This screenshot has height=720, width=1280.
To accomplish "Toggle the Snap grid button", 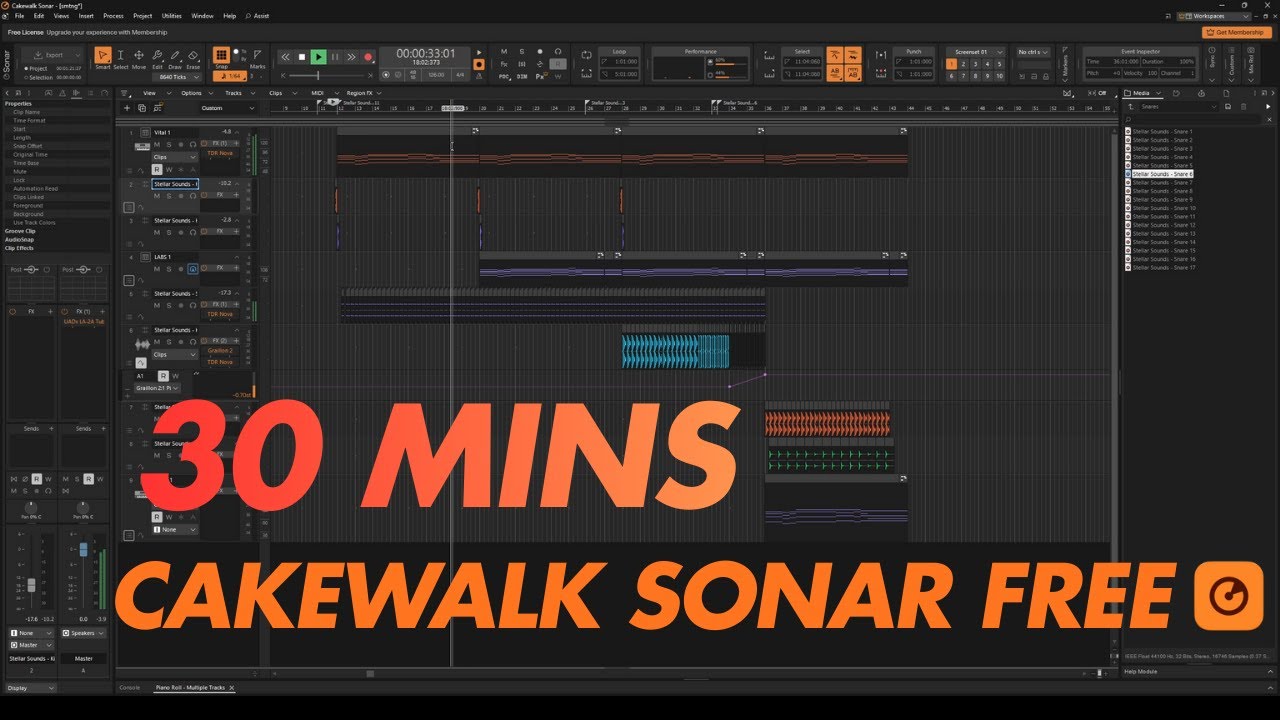I will click(x=221, y=55).
